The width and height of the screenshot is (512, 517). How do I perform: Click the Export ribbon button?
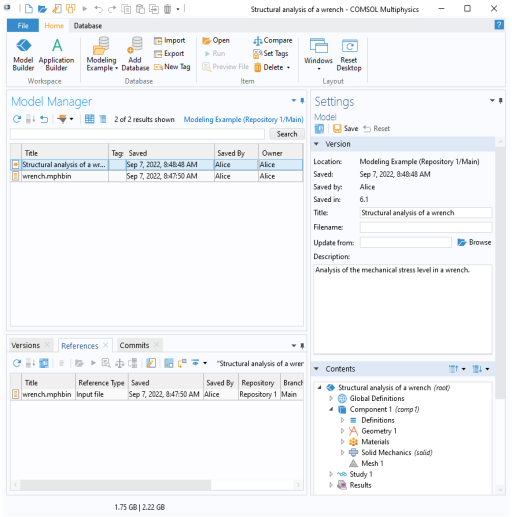(169, 54)
